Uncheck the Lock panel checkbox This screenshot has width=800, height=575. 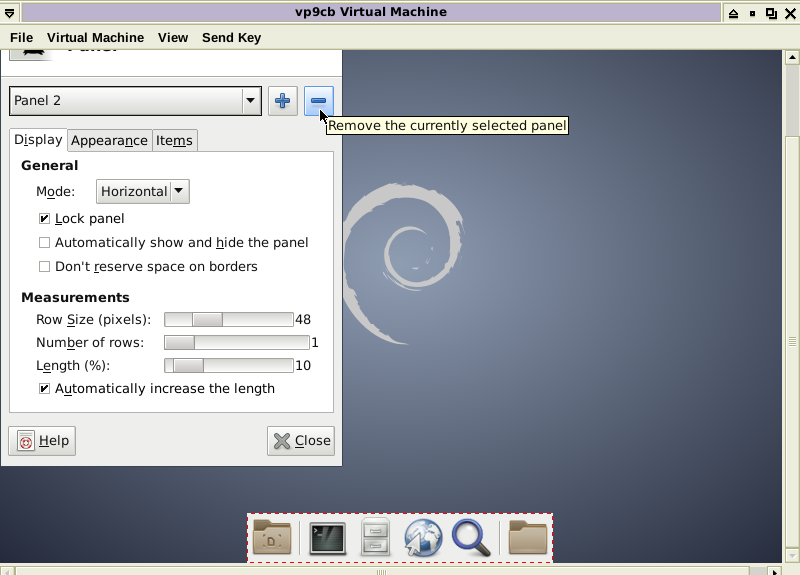coord(44,219)
